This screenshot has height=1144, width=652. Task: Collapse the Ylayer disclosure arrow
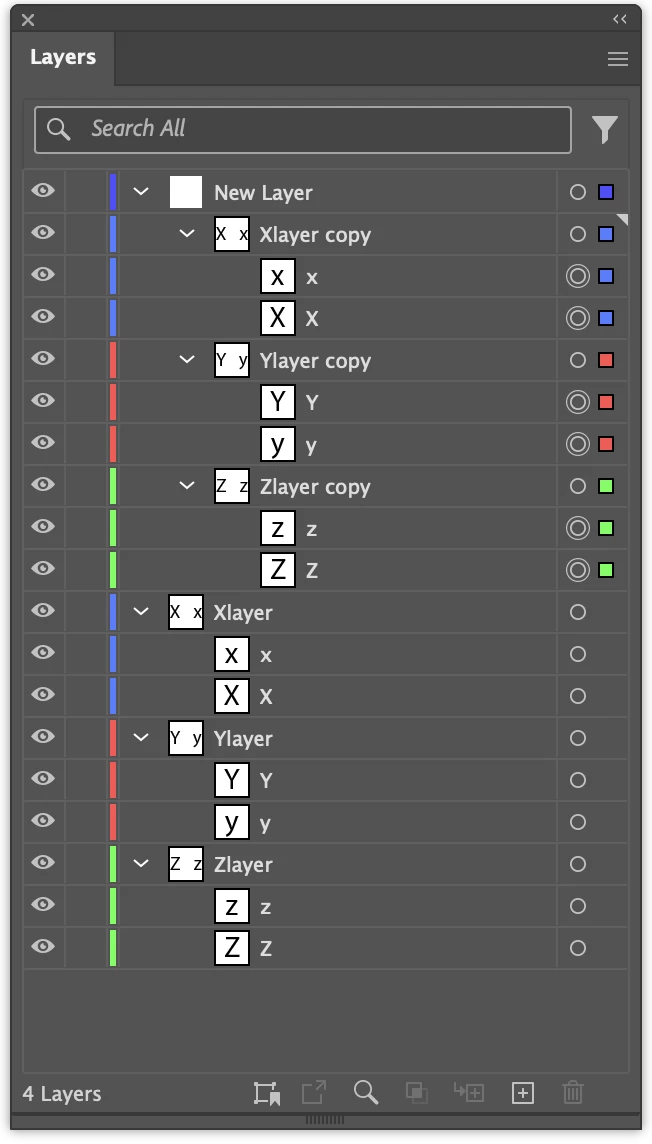[x=141, y=738]
